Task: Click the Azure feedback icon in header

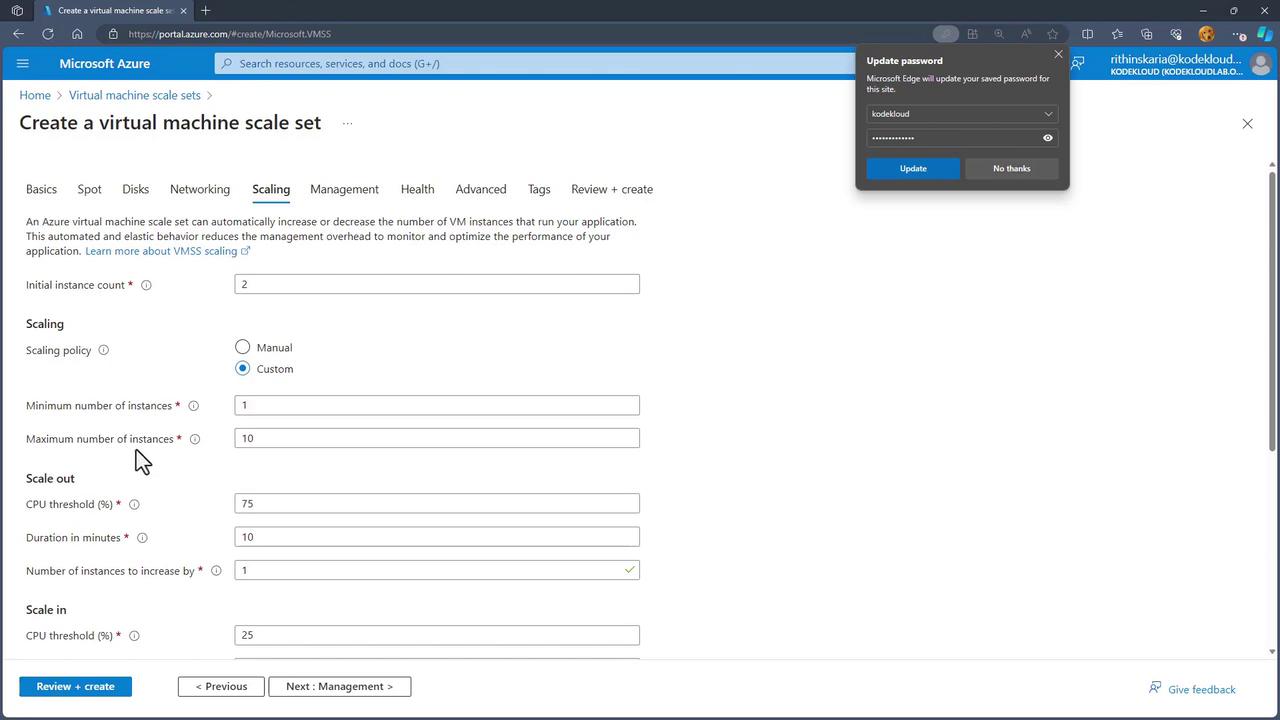Action: pos(1078,63)
